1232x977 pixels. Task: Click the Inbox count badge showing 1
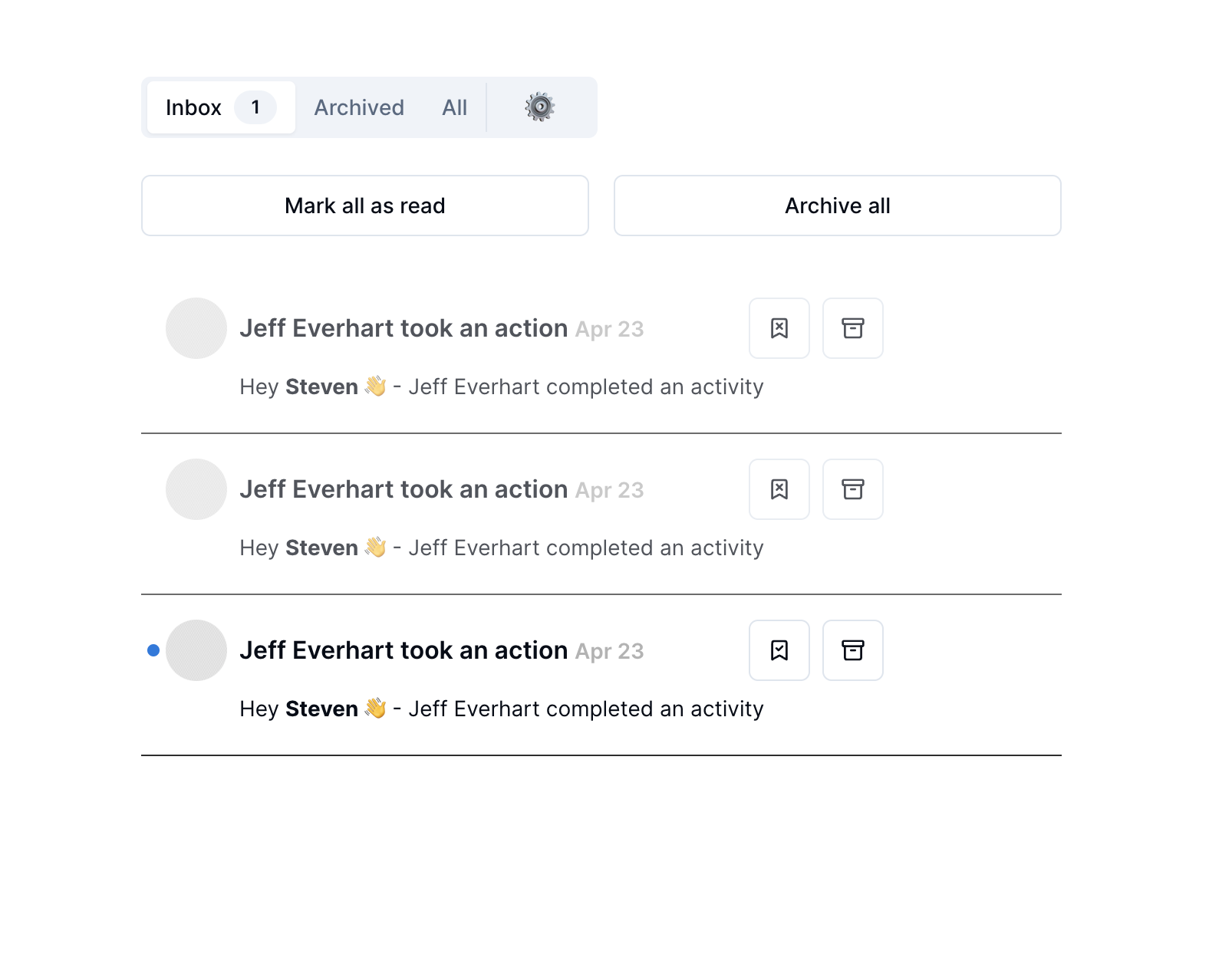(x=255, y=107)
